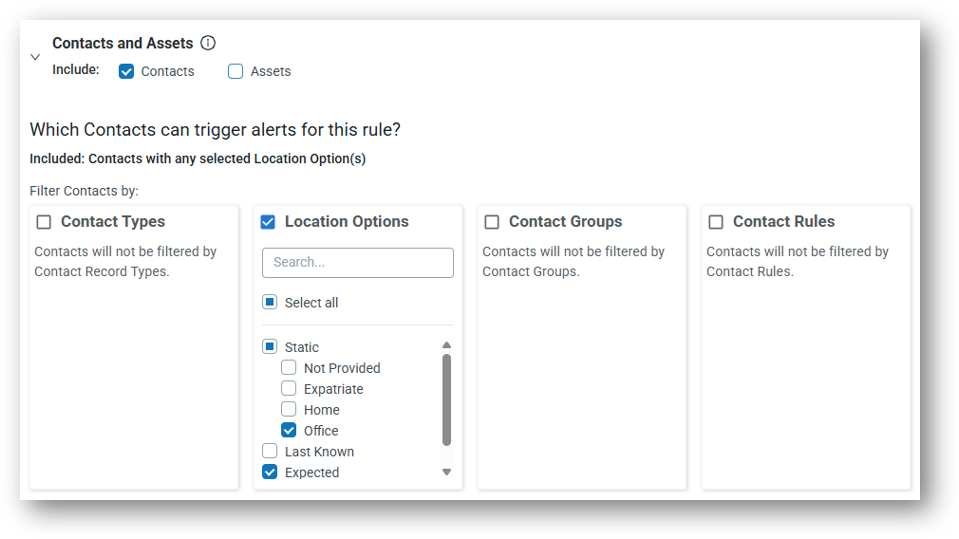Click the location list scrollbar thumb
Screen dimensions: 959x539
[447, 400]
